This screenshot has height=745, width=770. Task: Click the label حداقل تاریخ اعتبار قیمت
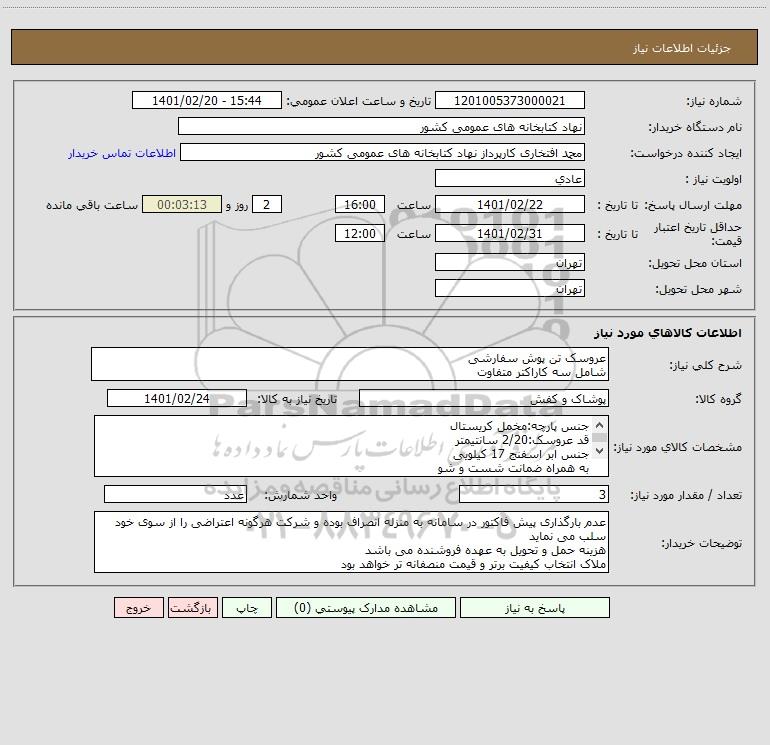click(698, 234)
